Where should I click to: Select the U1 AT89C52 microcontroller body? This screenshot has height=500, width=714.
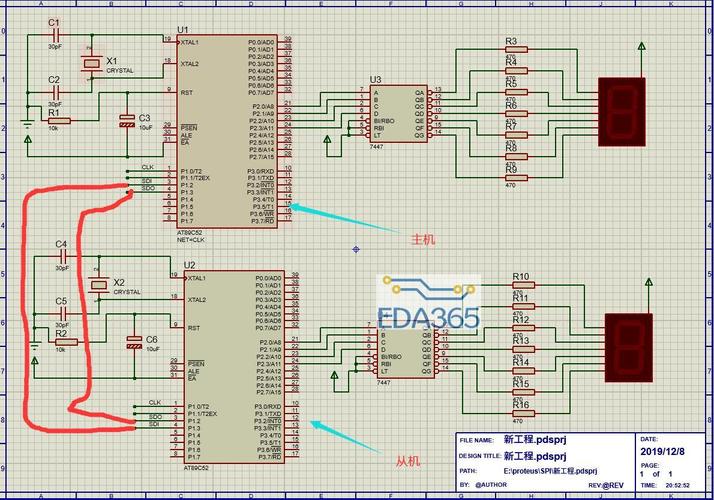coord(227,131)
